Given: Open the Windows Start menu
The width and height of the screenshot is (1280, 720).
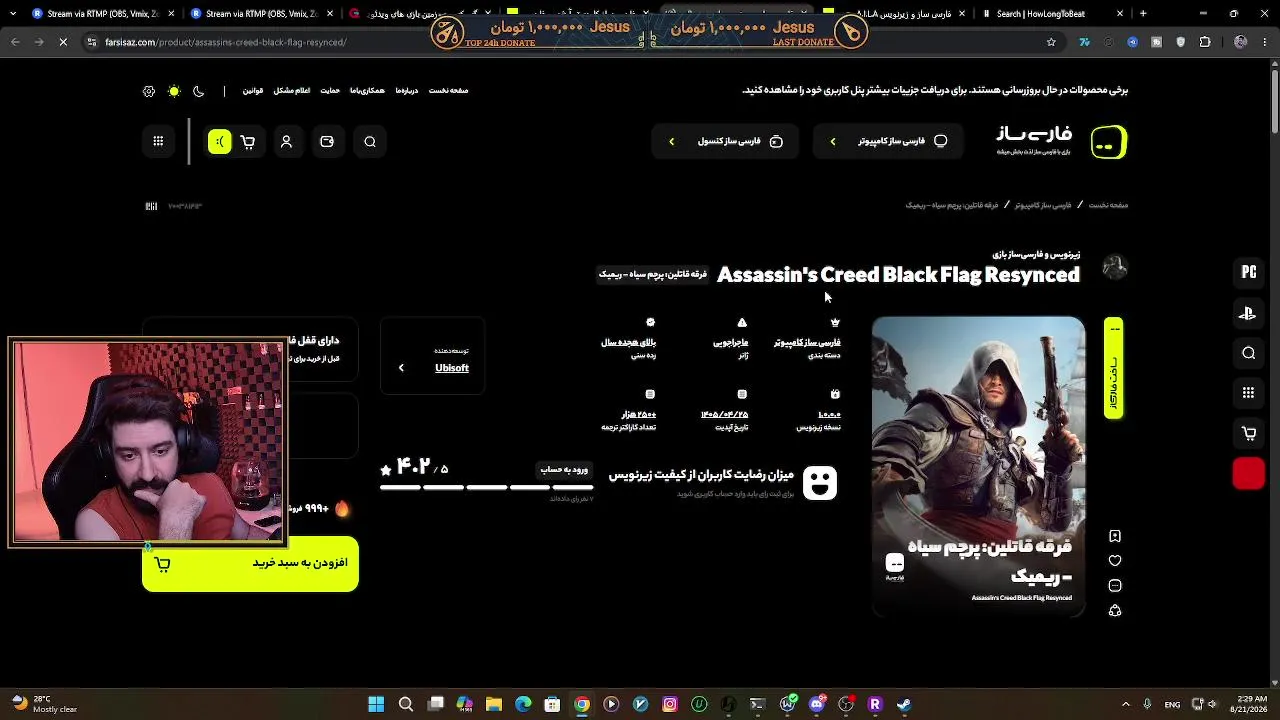Looking at the screenshot, I should (376, 704).
